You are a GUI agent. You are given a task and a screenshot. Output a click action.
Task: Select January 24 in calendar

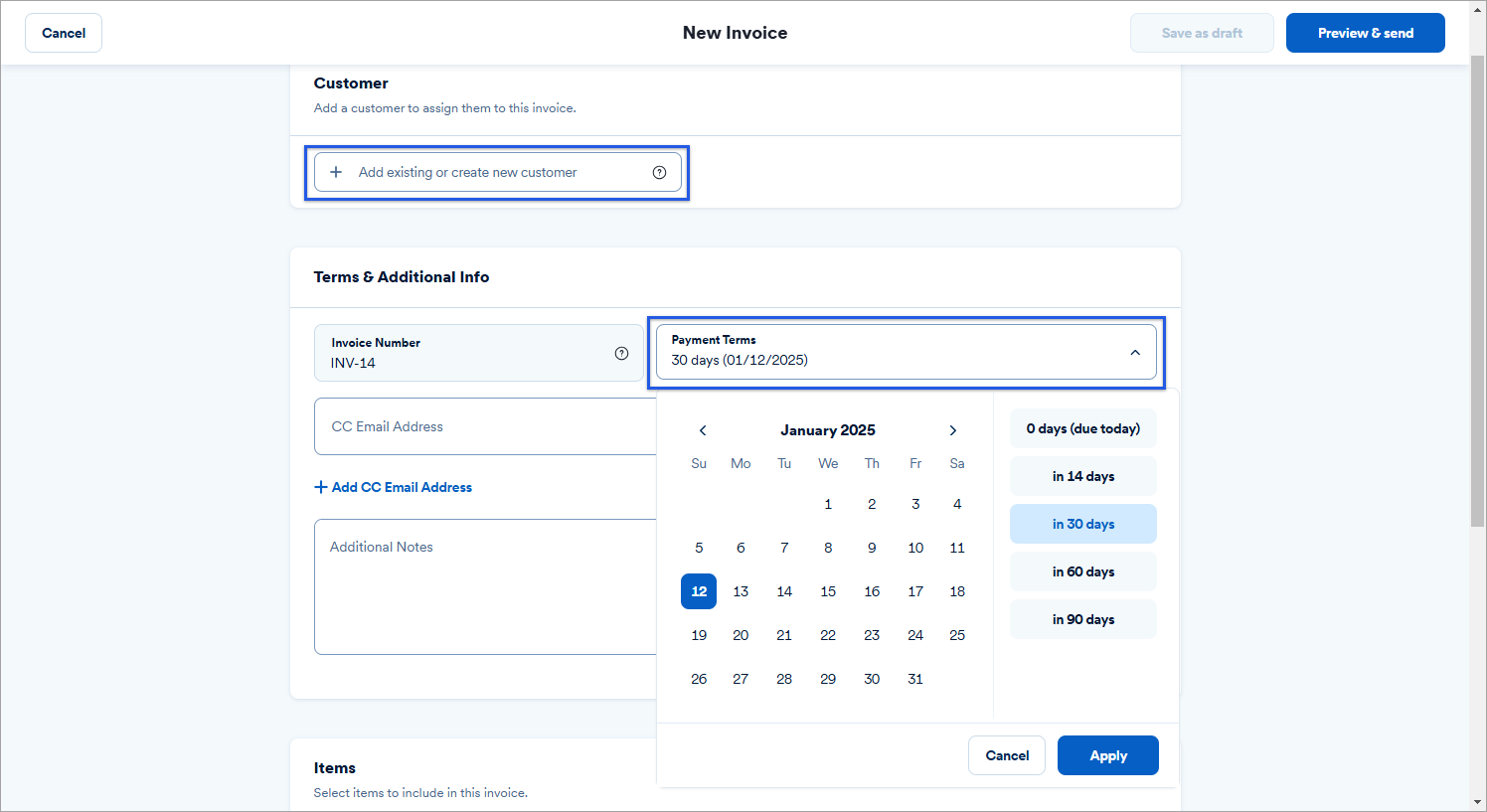915,635
